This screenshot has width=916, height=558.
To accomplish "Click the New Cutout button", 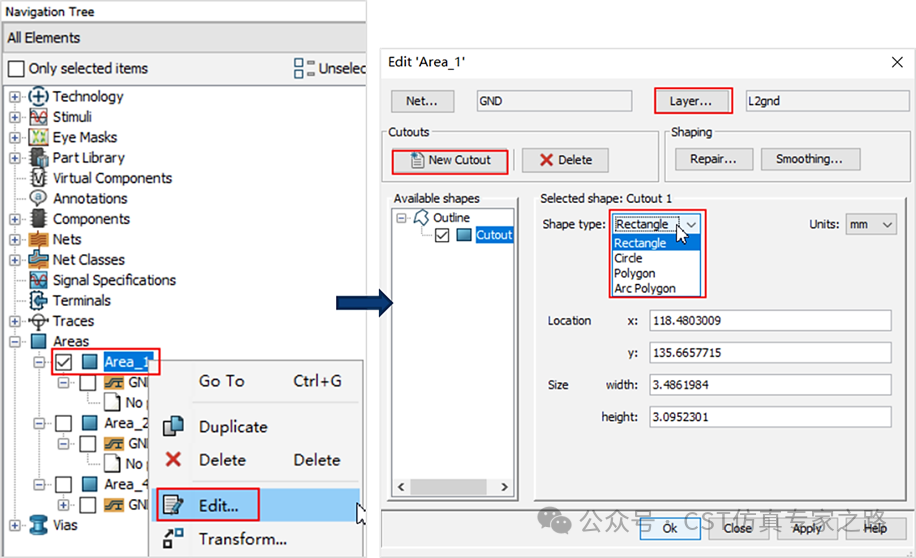I will (450, 160).
